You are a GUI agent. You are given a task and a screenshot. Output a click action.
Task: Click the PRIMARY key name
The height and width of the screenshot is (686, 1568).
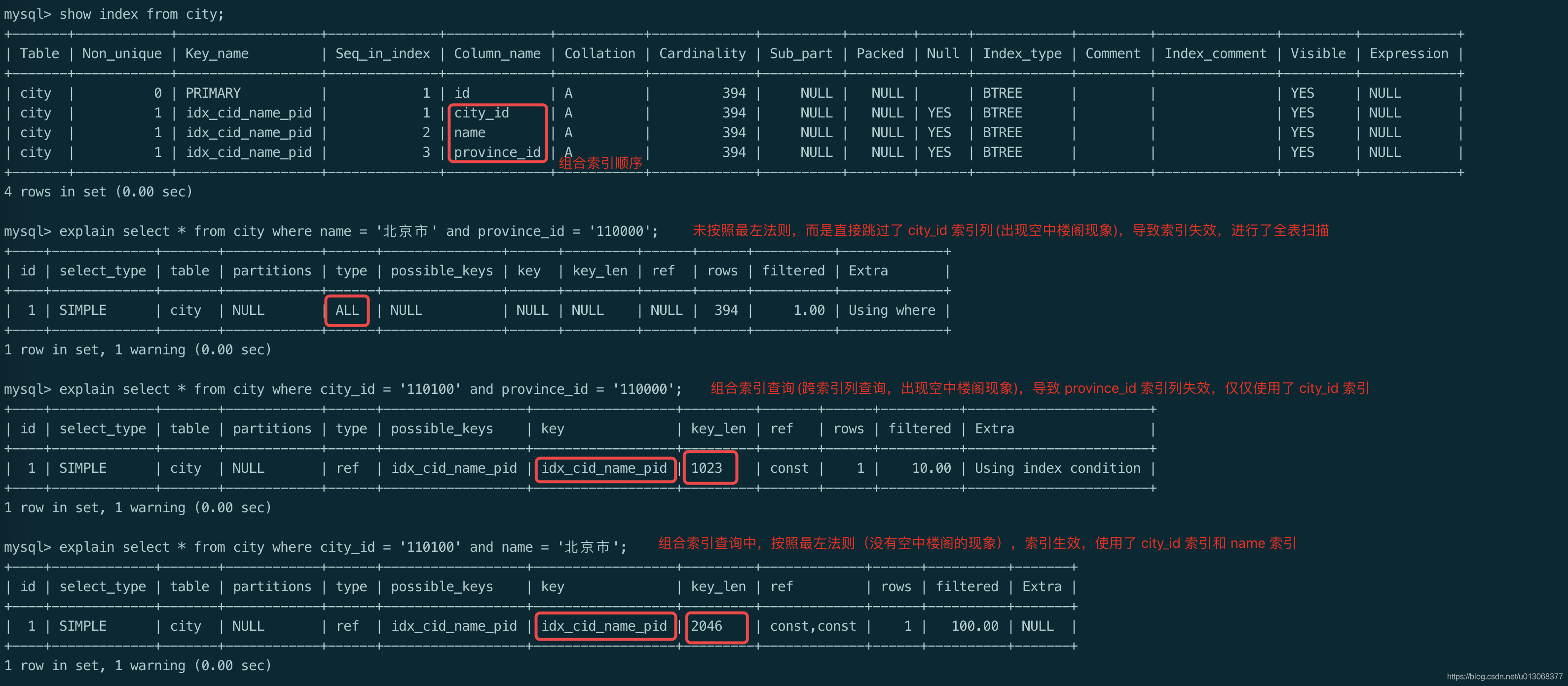pyautogui.click(x=213, y=93)
